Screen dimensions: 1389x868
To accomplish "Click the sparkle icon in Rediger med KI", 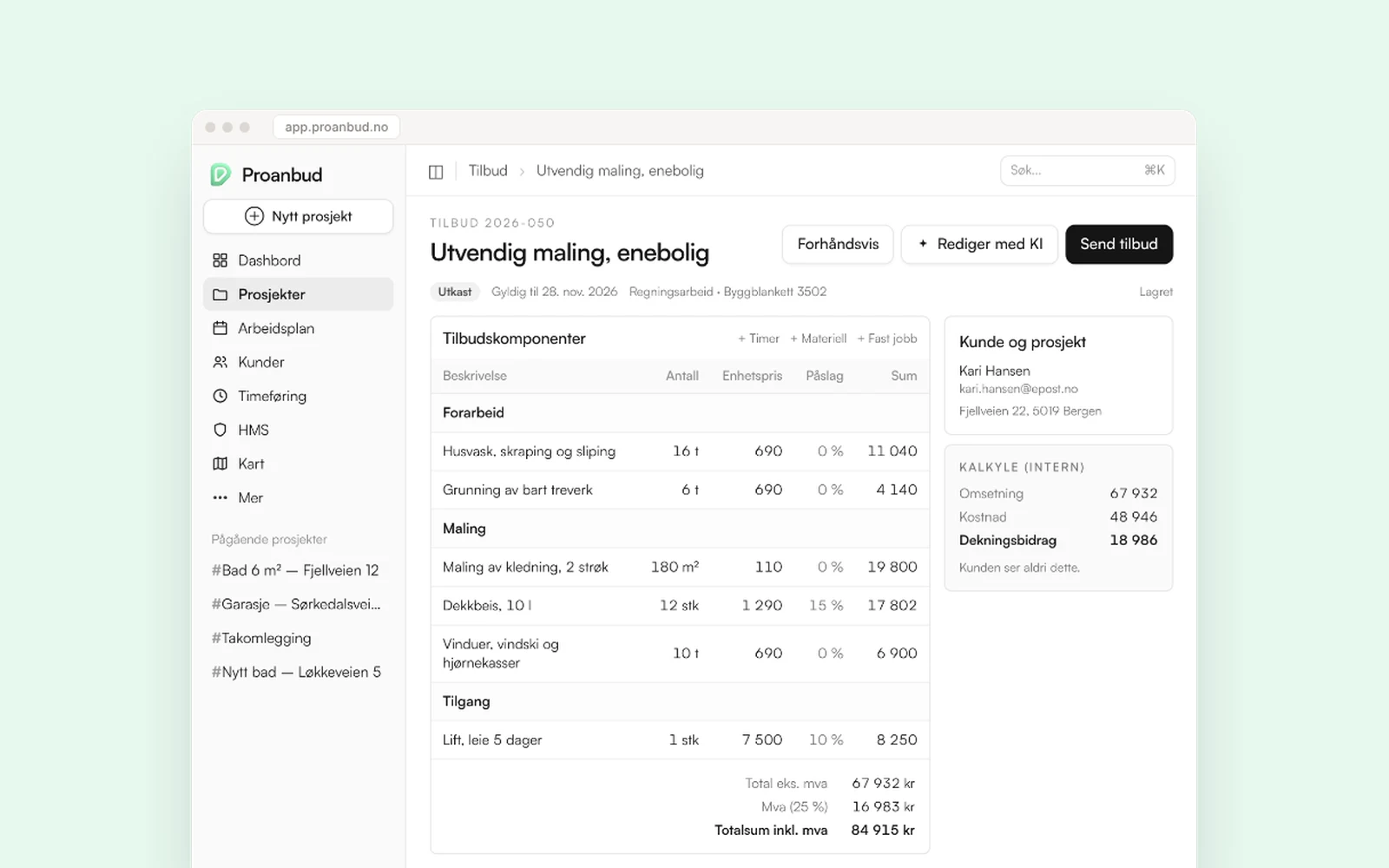I will (x=923, y=244).
